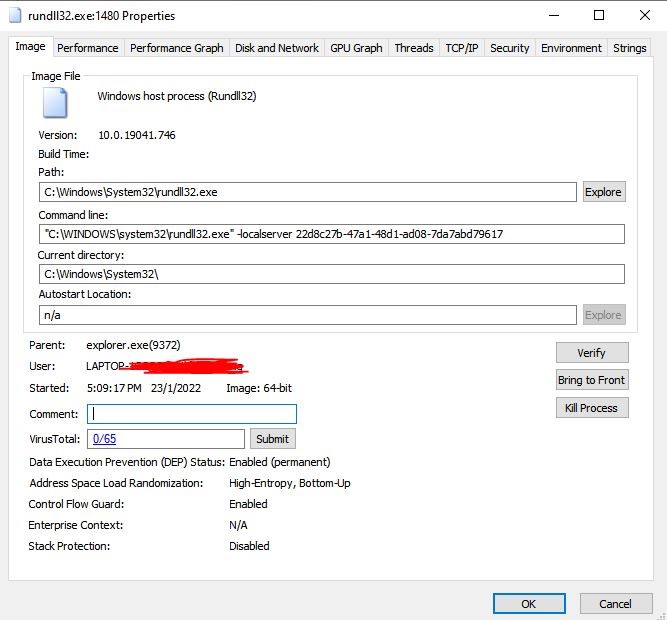
Task: Click the Control Flow Guard Enabled value
Action: click(248, 504)
